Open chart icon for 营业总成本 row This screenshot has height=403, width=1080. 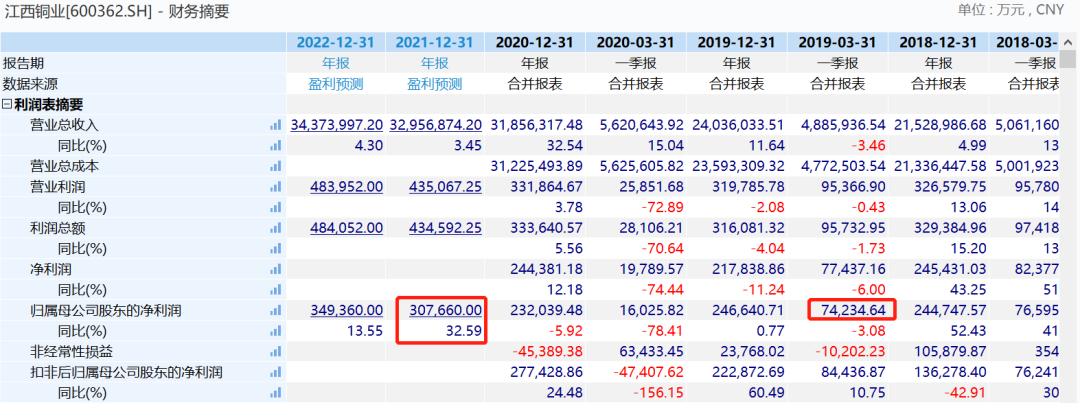click(276, 167)
